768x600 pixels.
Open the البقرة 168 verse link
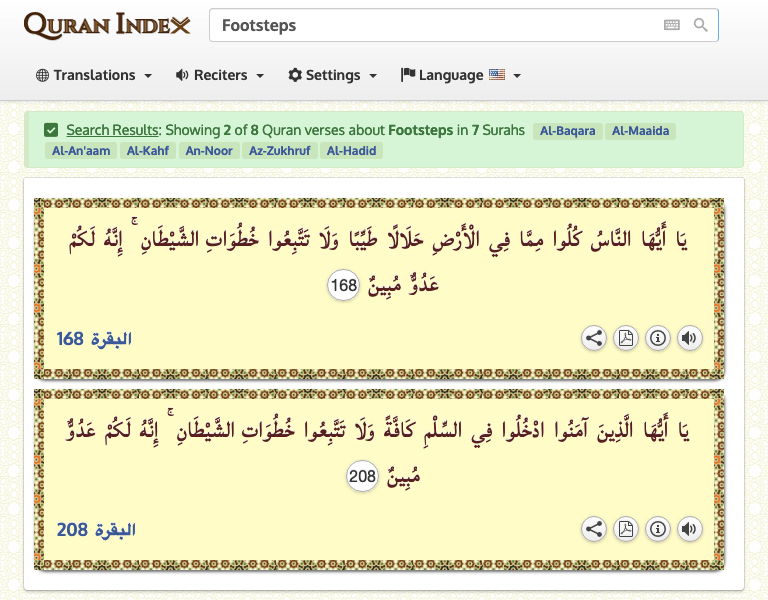tap(94, 338)
